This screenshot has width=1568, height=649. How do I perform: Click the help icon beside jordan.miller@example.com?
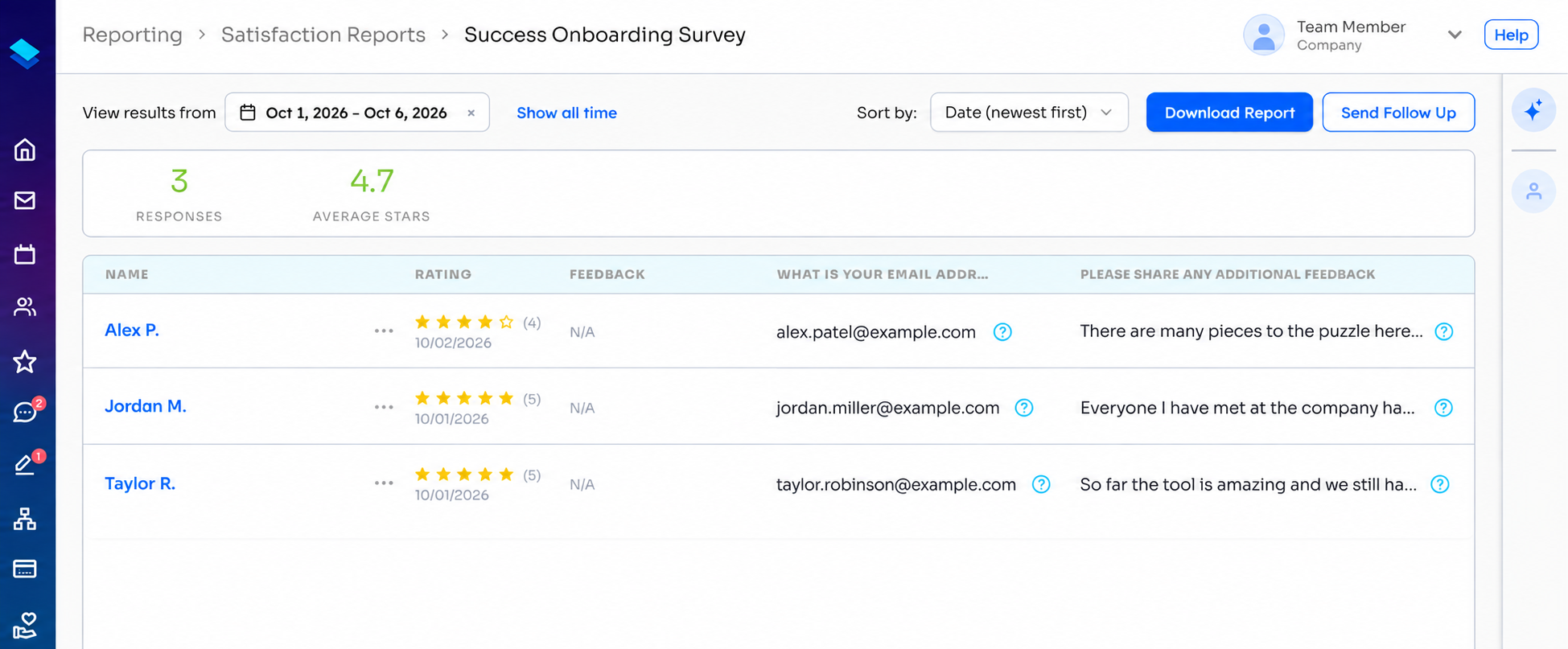tap(1024, 408)
